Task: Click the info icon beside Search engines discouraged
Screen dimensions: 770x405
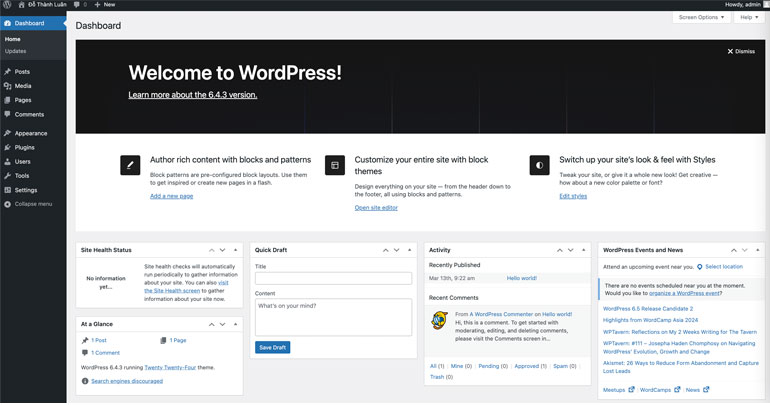Action: (x=85, y=381)
